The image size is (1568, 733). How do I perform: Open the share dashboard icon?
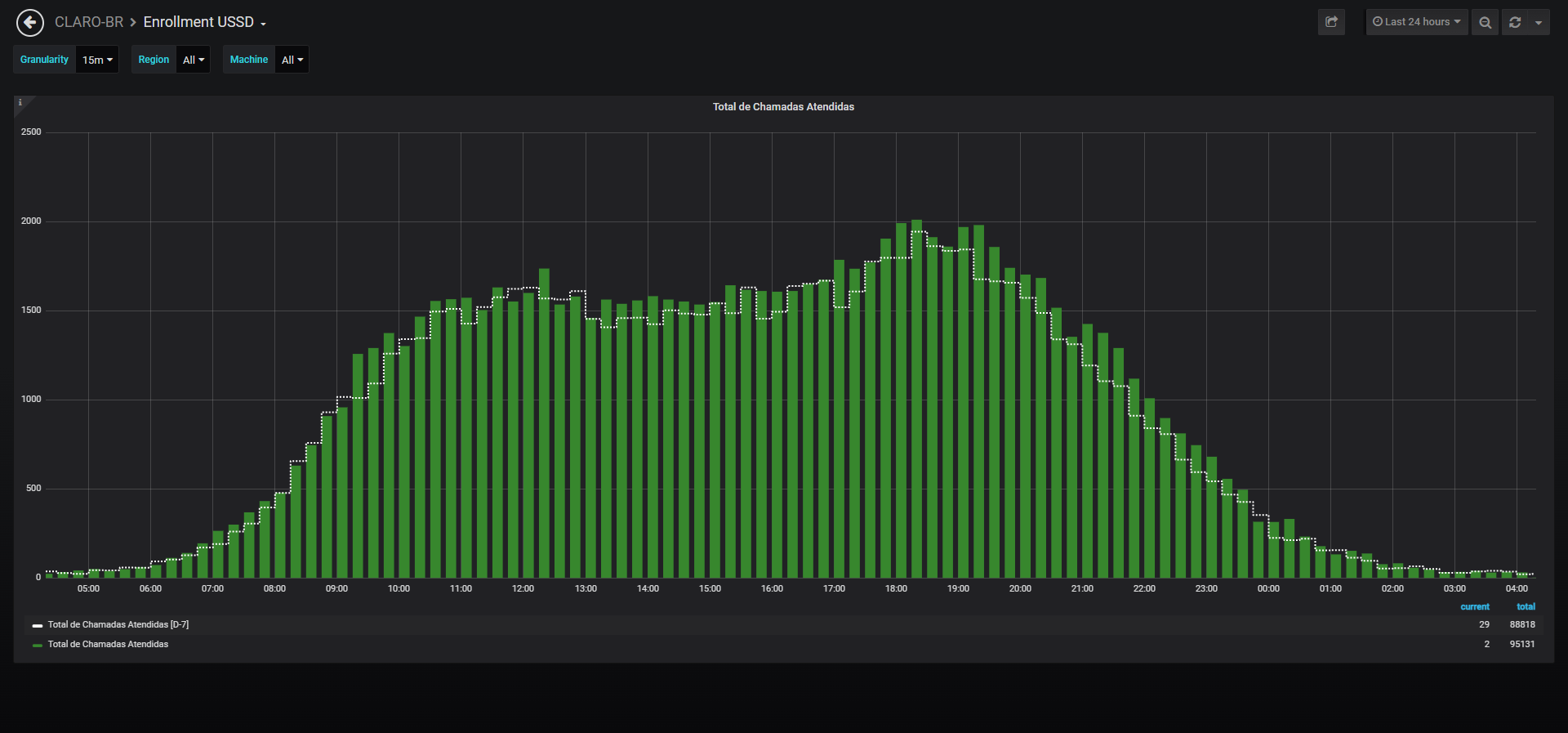1331,22
